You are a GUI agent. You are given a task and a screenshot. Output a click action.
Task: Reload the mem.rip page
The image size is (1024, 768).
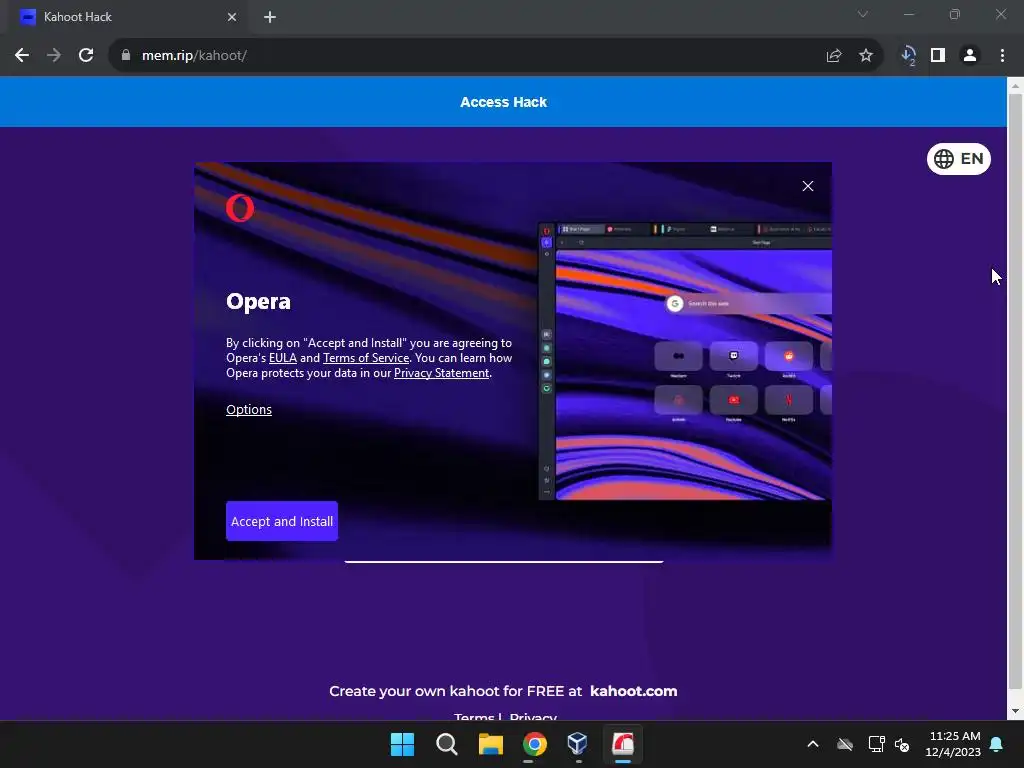tap(86, 56)
